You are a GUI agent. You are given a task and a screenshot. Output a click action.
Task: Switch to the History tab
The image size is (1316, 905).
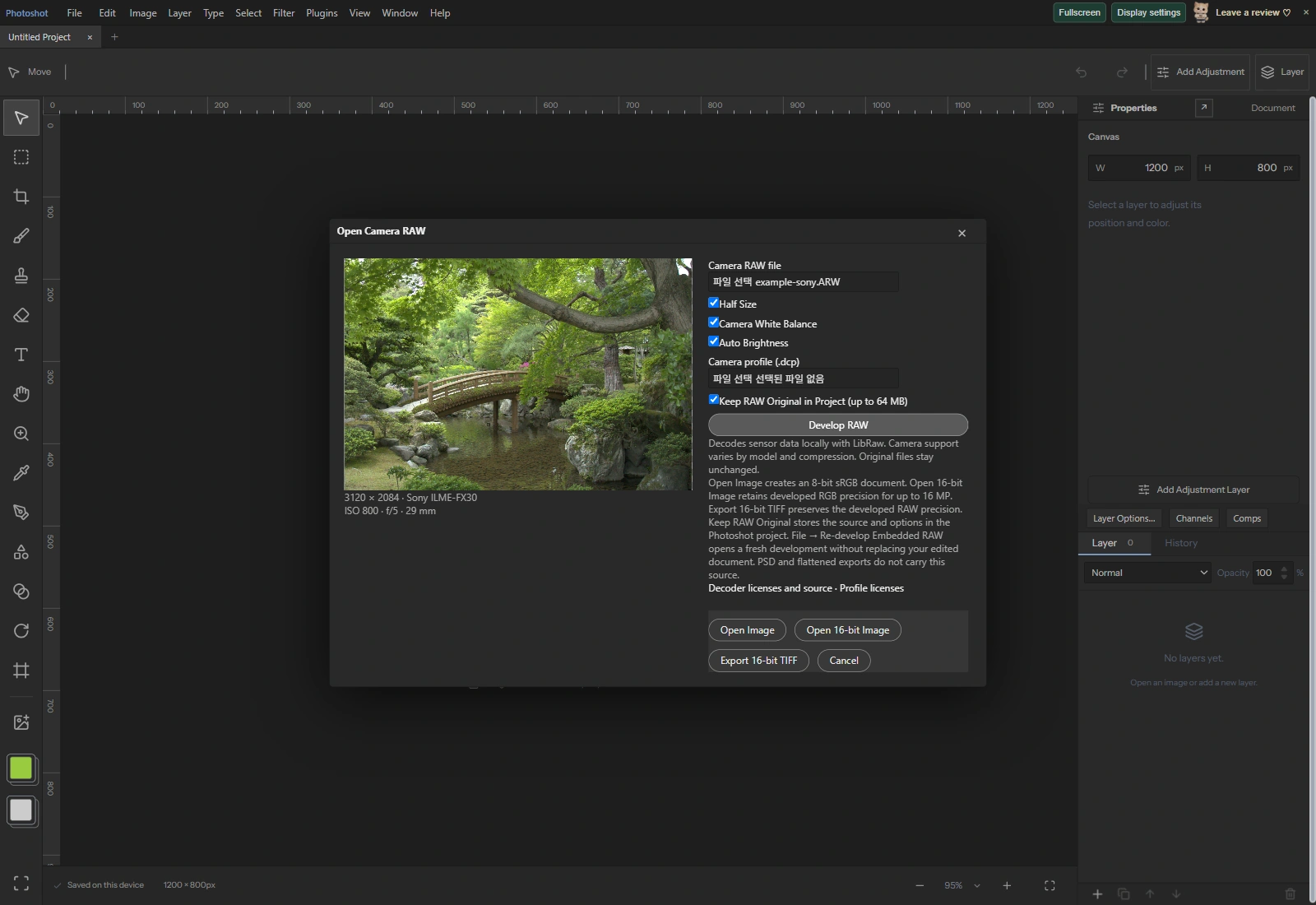(x=1181, y=543)
